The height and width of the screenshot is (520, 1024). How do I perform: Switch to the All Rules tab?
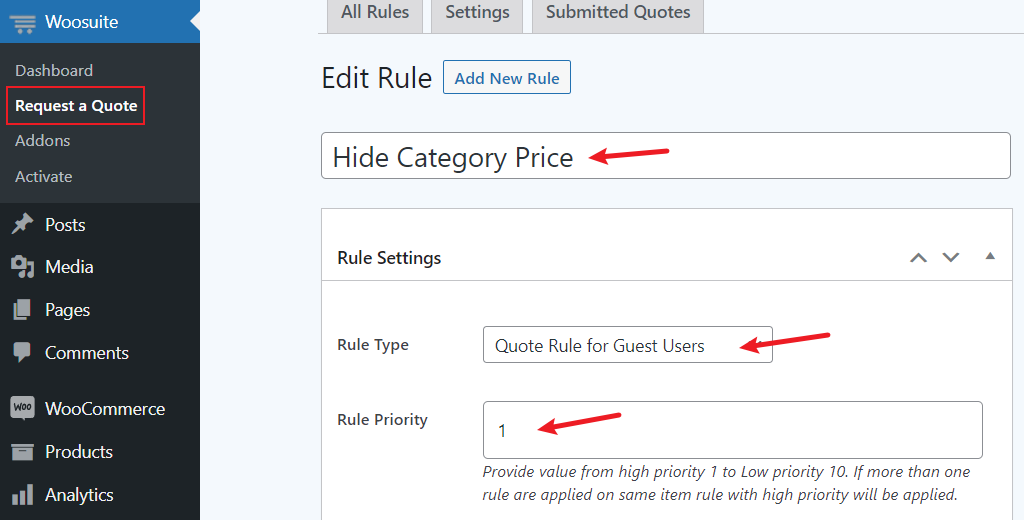375,13
